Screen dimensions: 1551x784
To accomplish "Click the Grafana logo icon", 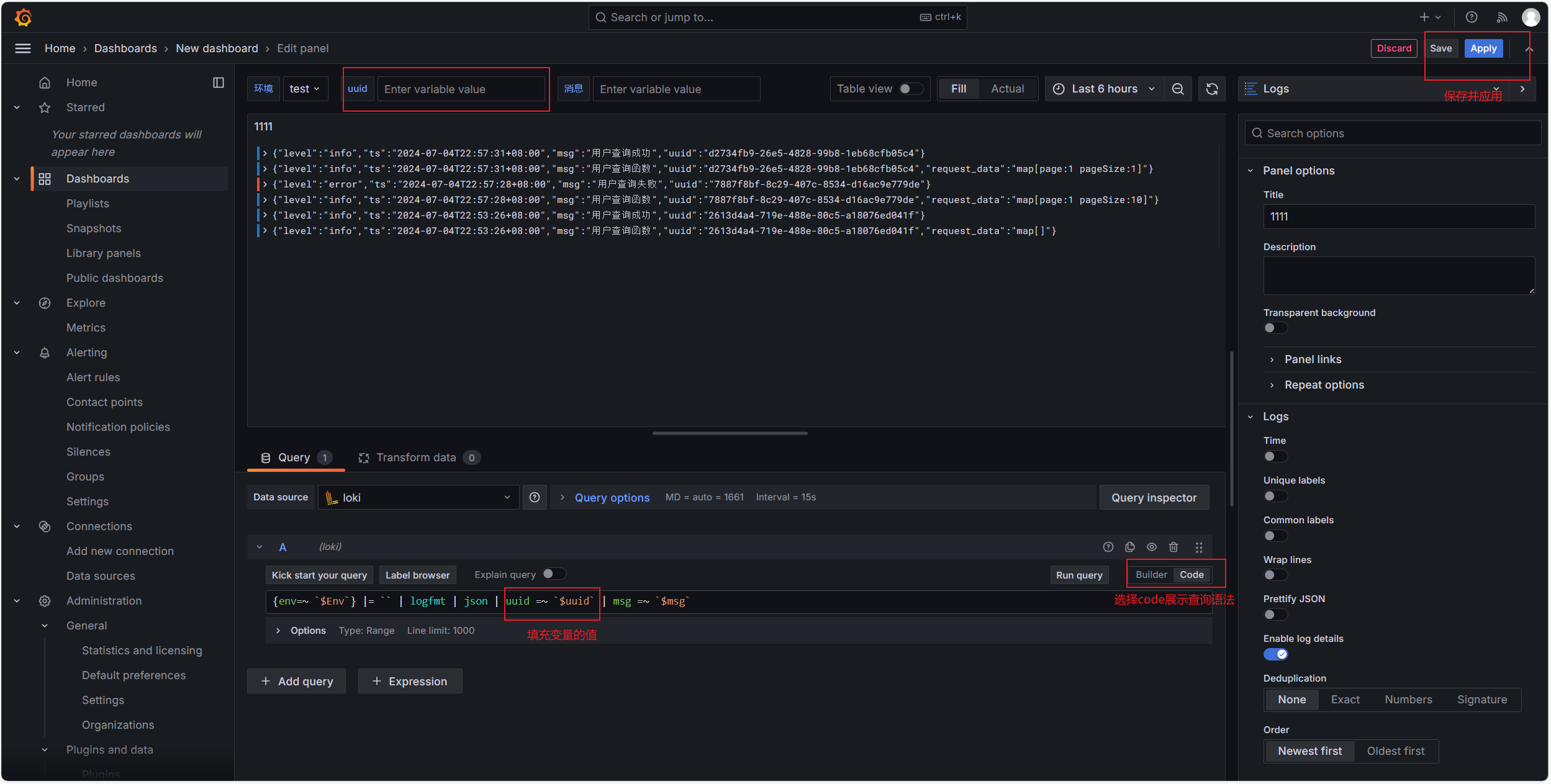I will pyautogui.click(x=23, y=17).
